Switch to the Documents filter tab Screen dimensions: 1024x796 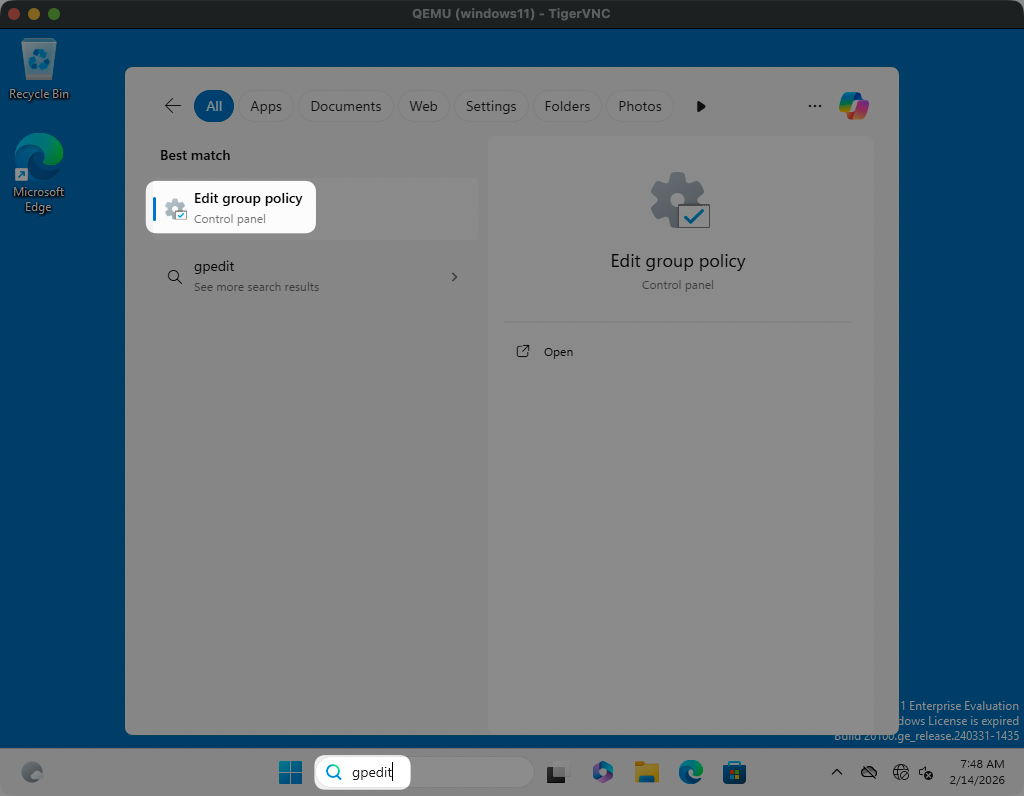pyautogui.click(x=345, y=106)
